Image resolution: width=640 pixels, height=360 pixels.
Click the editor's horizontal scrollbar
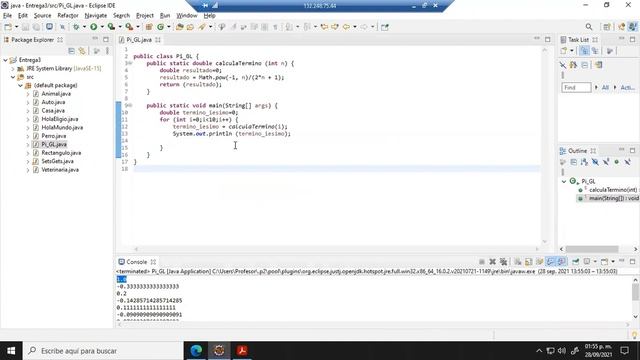pyautogui.click(x=336, y=249)
